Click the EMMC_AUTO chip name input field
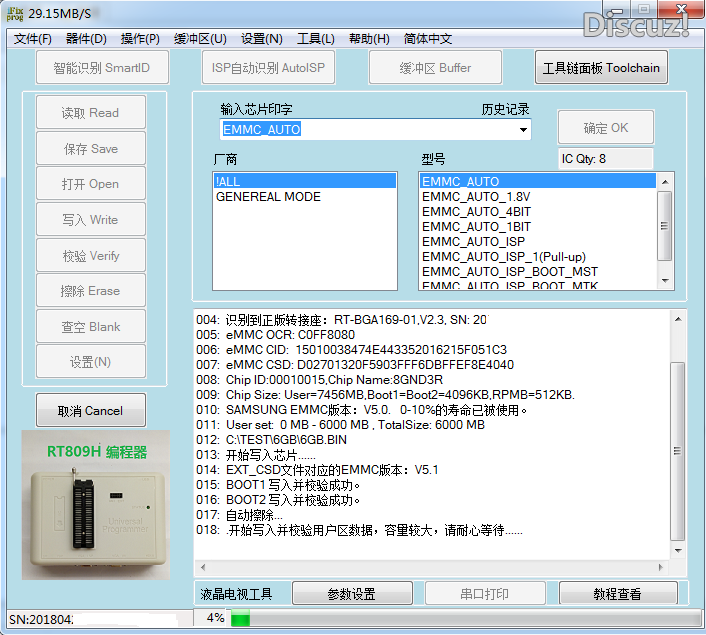The image size is (706, 635). coord(365,130)
